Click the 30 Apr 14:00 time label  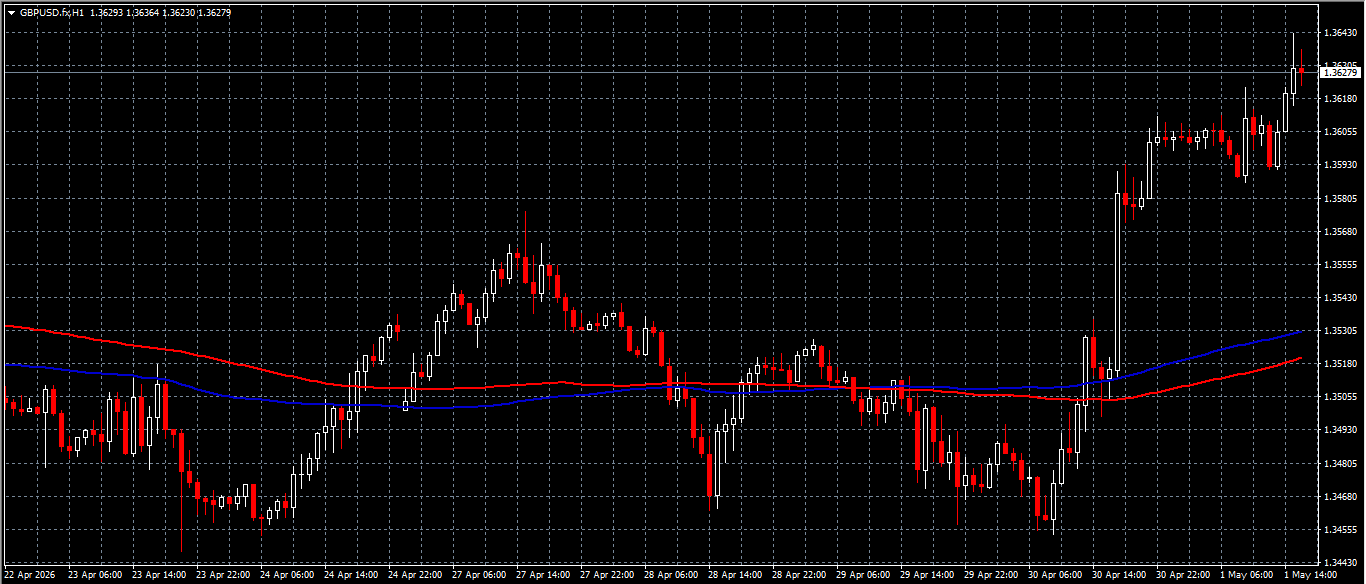point(1120,576)
